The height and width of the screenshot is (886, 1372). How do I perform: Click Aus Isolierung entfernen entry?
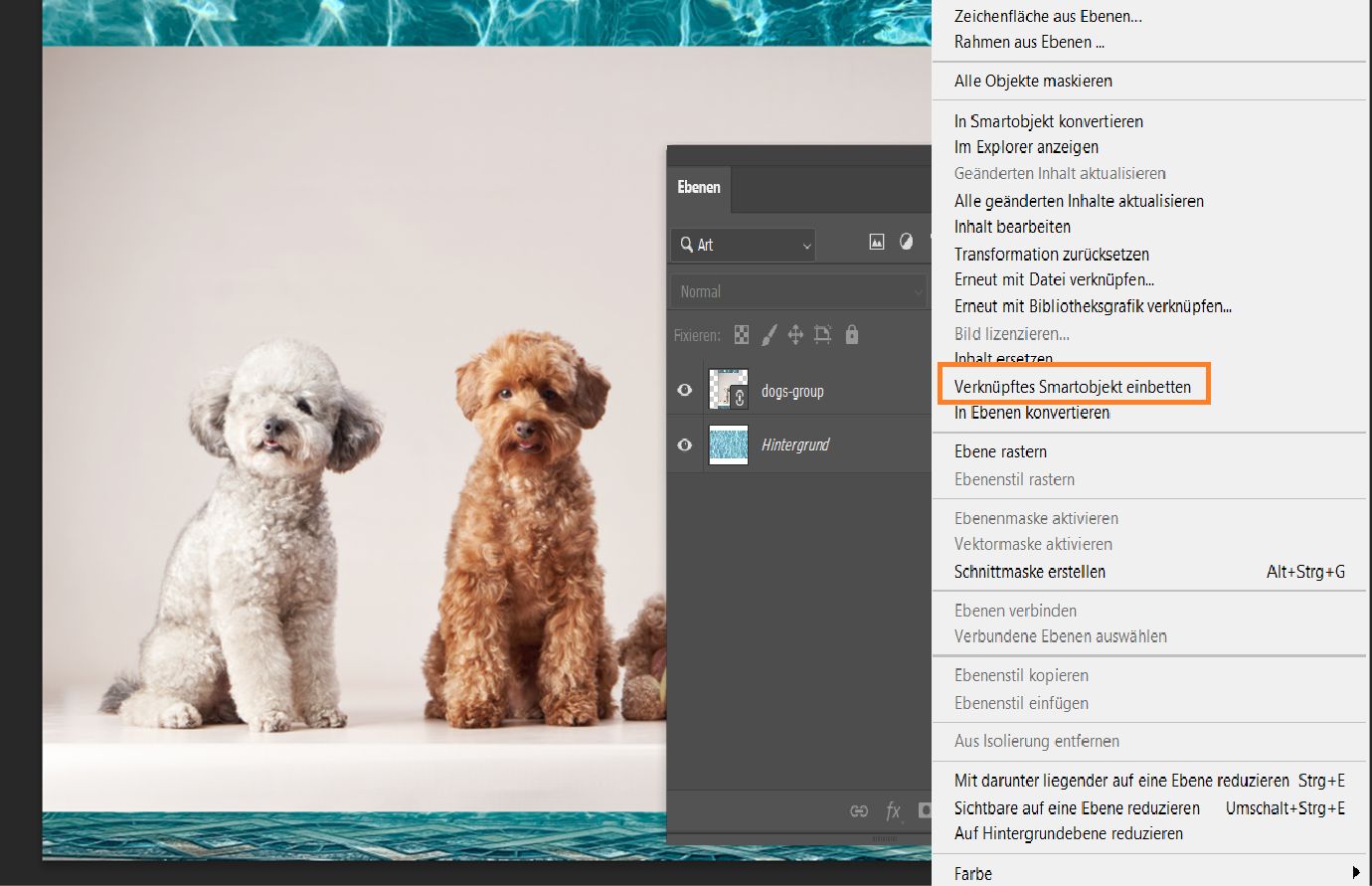pyautogui.click(x=1037, y=741)
